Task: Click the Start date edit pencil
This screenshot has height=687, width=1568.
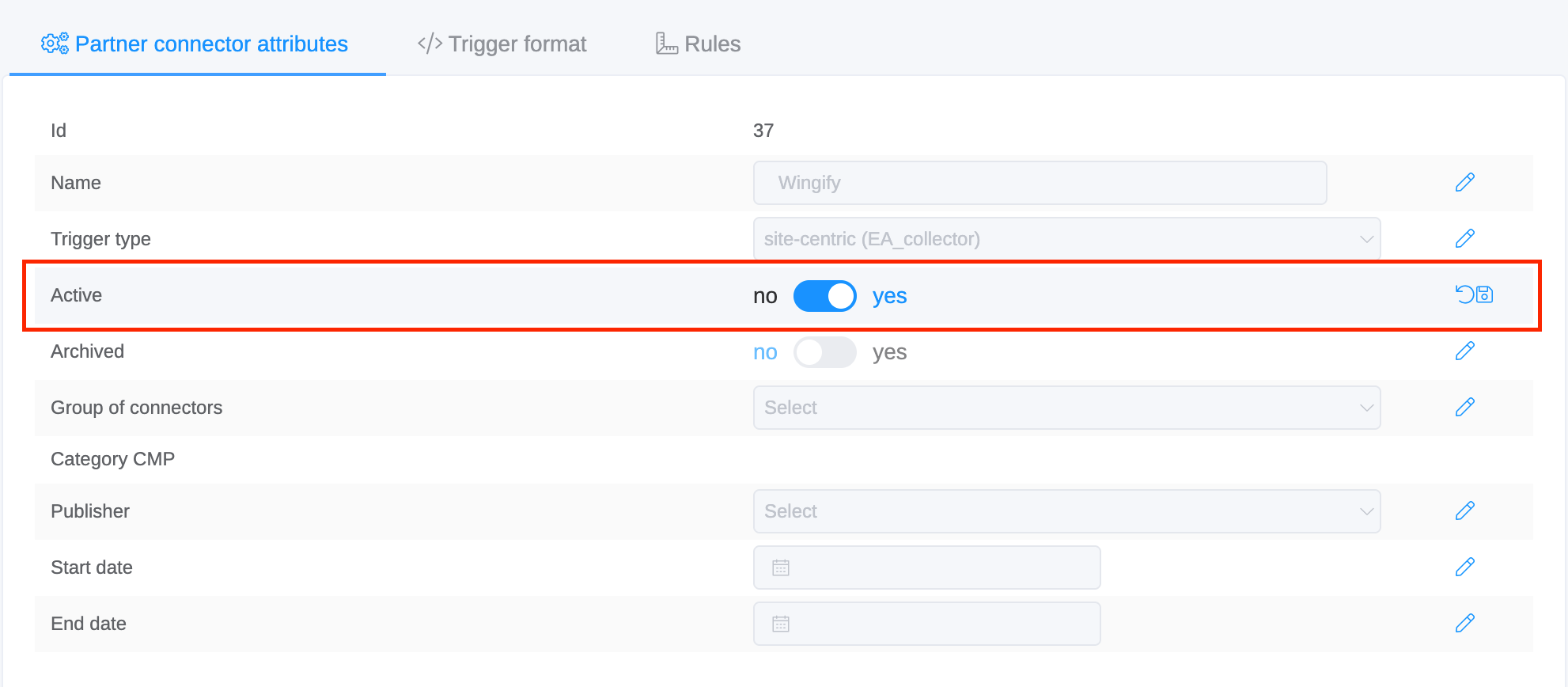Action: click(1464, 567)
